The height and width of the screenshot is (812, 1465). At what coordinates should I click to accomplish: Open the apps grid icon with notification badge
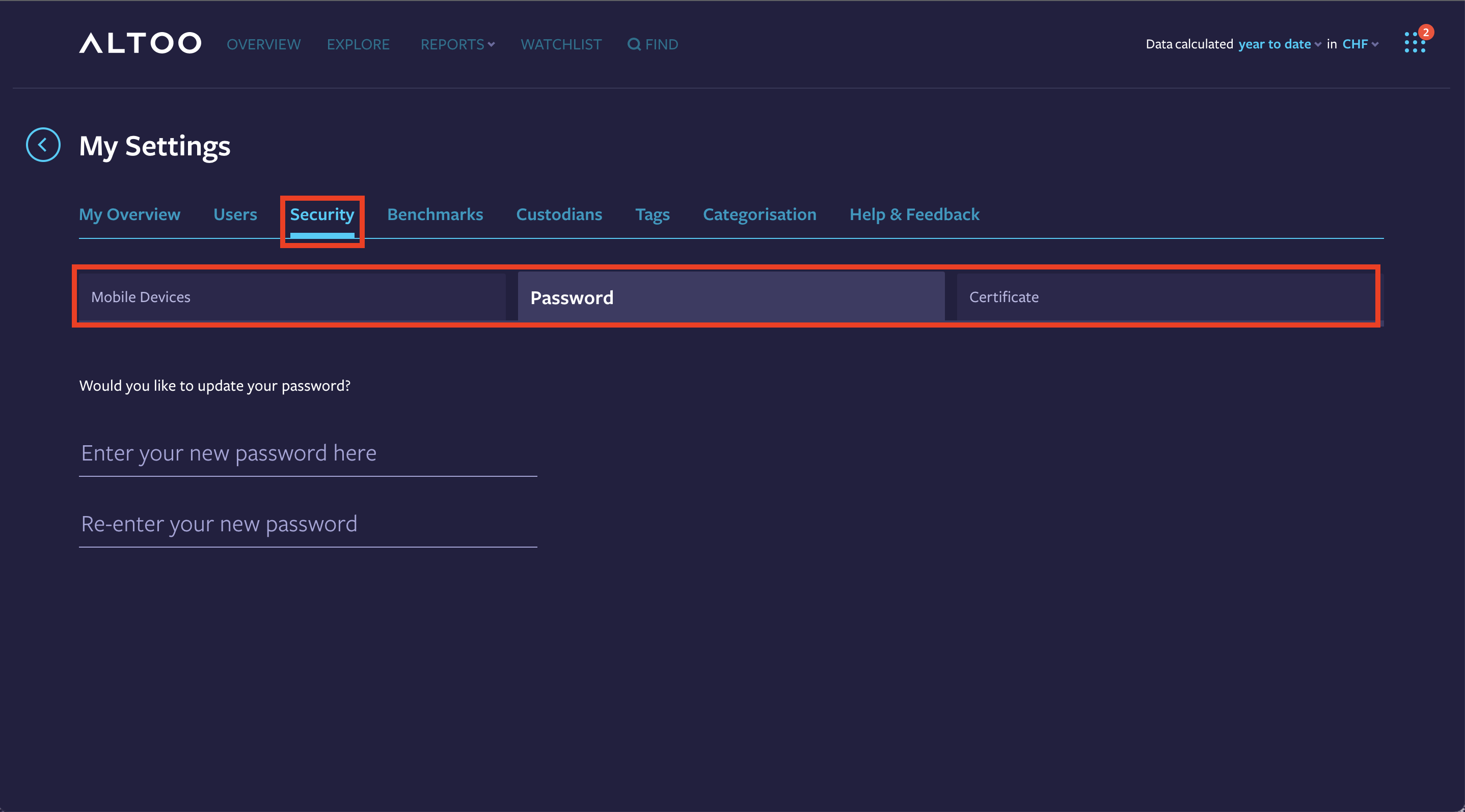coord(1415,42)
